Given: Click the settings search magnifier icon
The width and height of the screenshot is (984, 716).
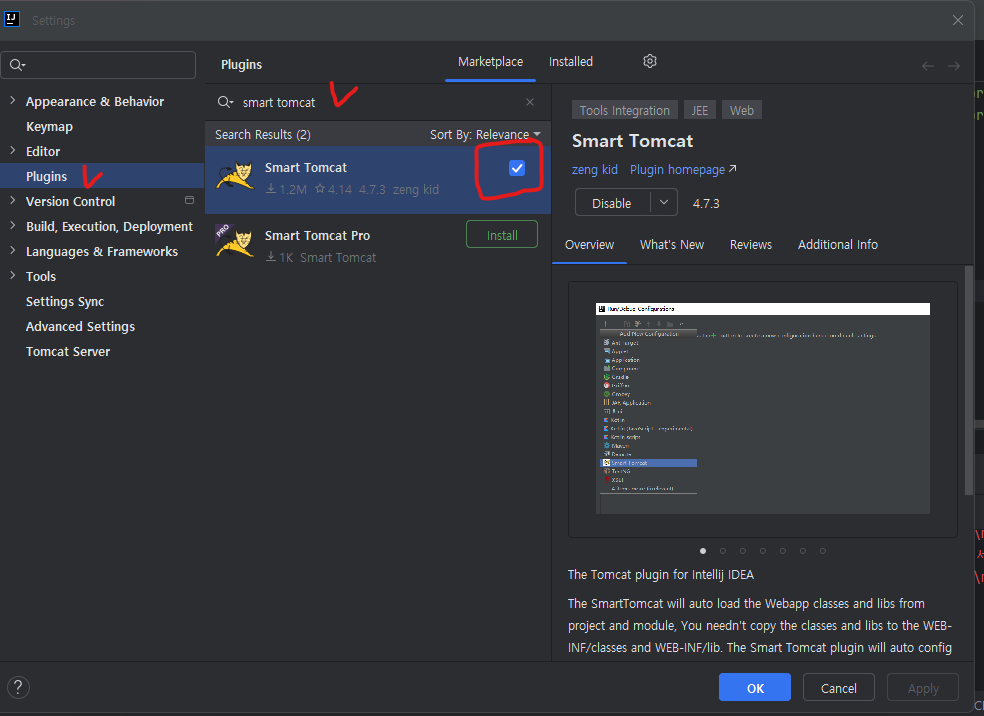Looking at the screenshot, I should point(17,65).
